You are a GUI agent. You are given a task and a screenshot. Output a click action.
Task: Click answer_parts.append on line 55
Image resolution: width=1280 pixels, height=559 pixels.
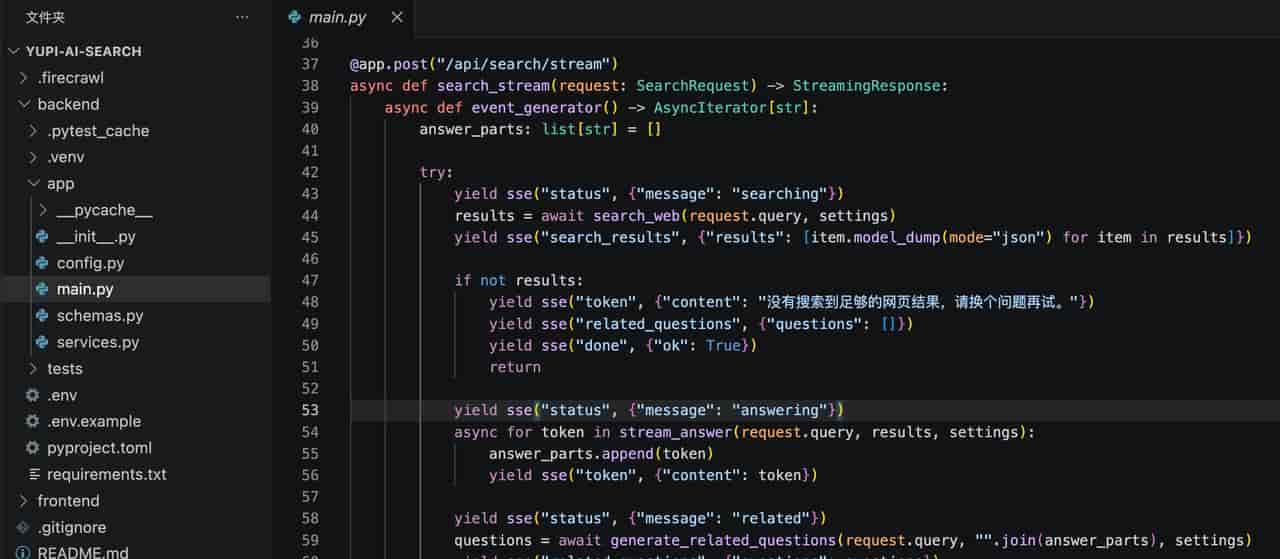coord(572,454)
